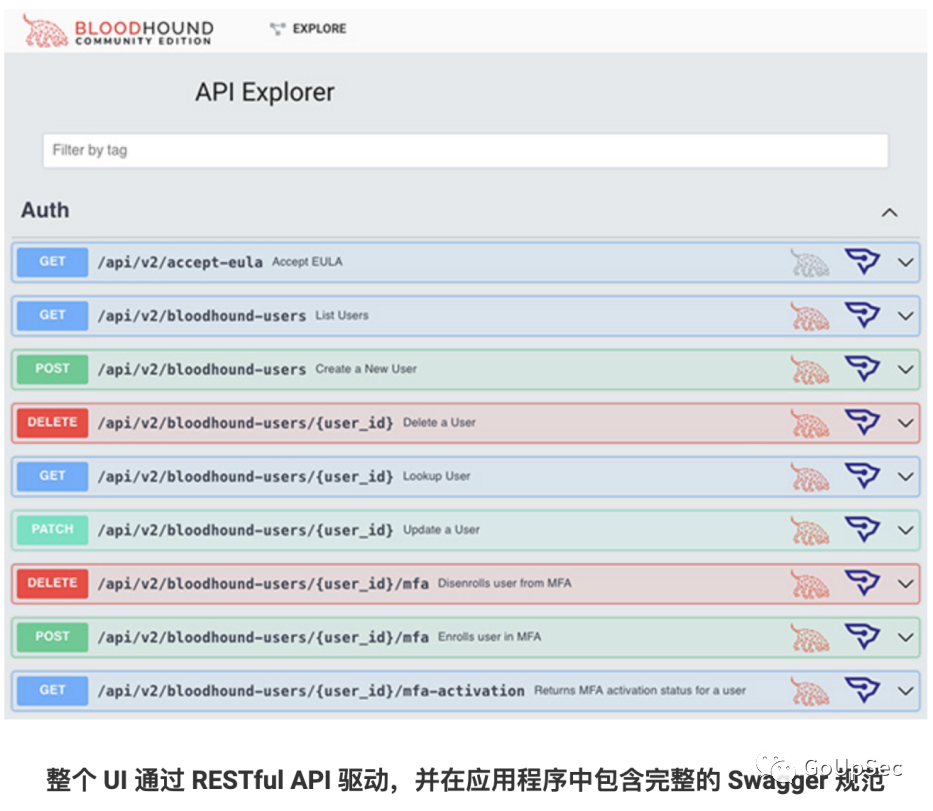
Task: Click the GET button for accept-eula
Action: 52,262
